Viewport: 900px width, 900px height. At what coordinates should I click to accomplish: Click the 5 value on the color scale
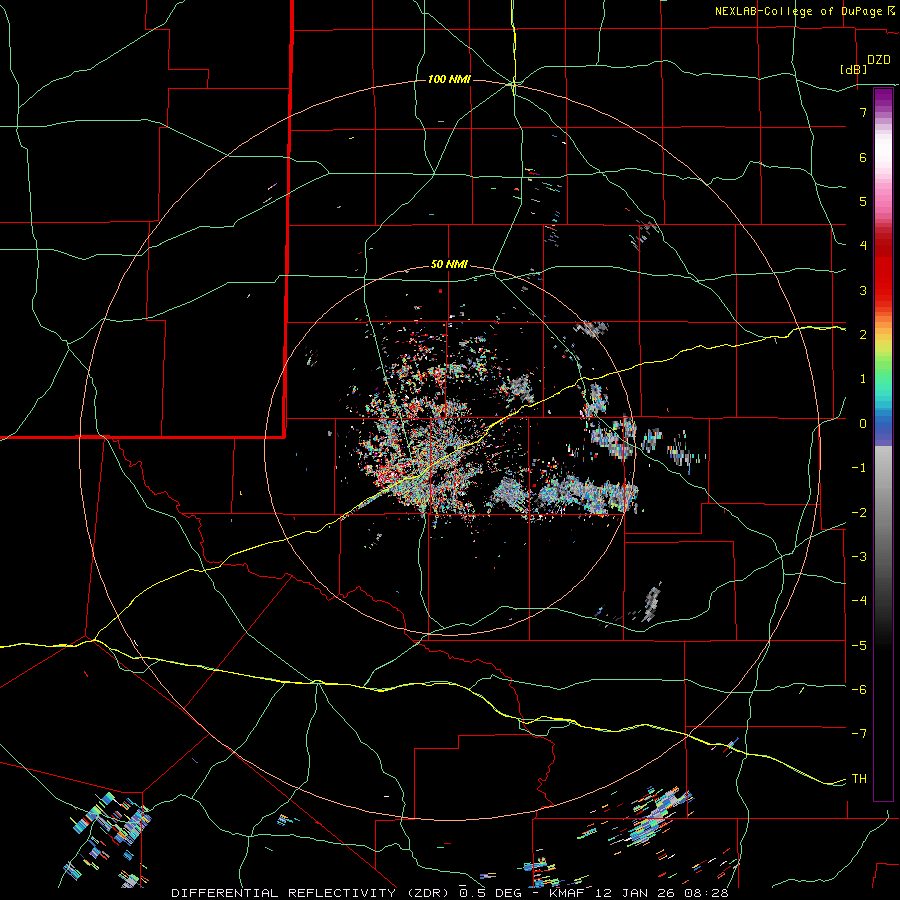click(x=863, y=201)
